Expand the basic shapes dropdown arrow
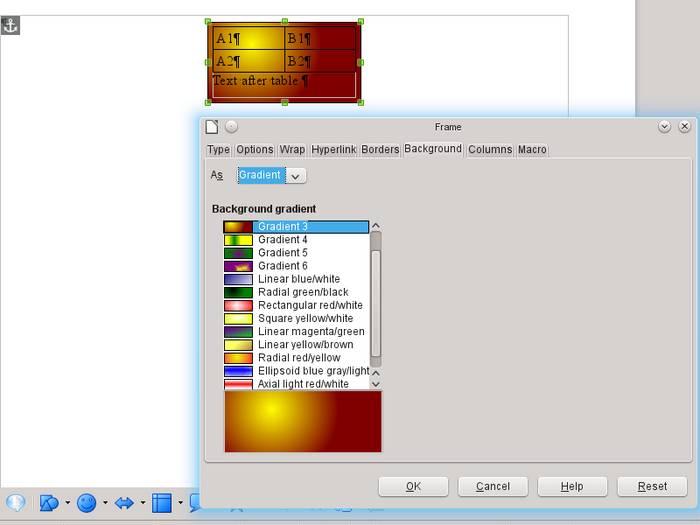 pos(67,503)
